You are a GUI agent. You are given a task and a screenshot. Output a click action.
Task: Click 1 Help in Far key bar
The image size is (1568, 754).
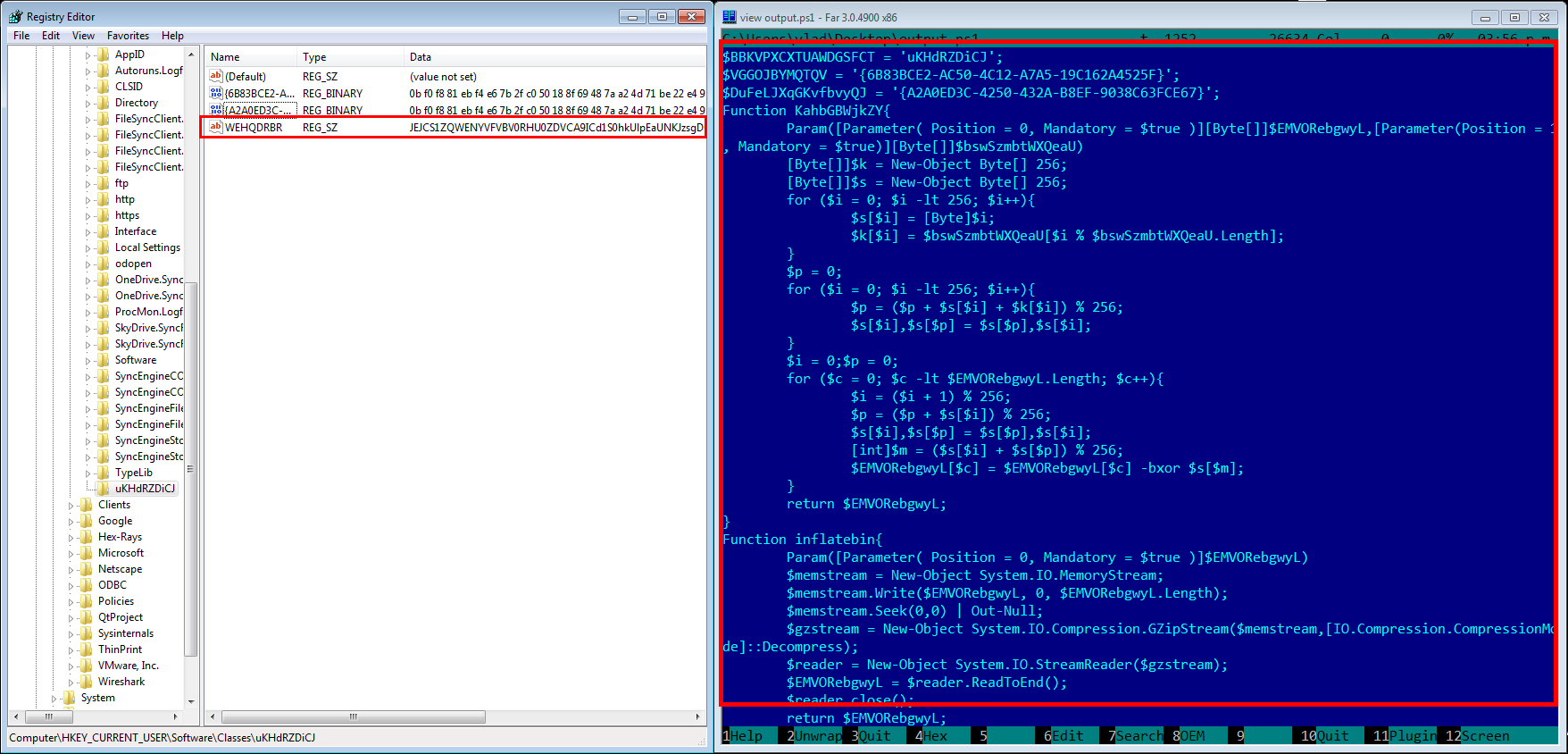[743, 736]
